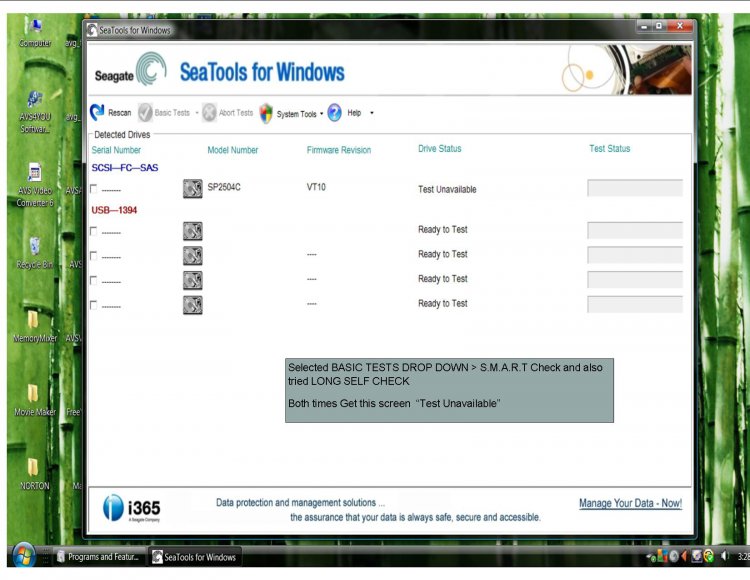Screen dimensions: 750x580
Task: Open System Tools shield icon
Action: (x=266, y=113)
